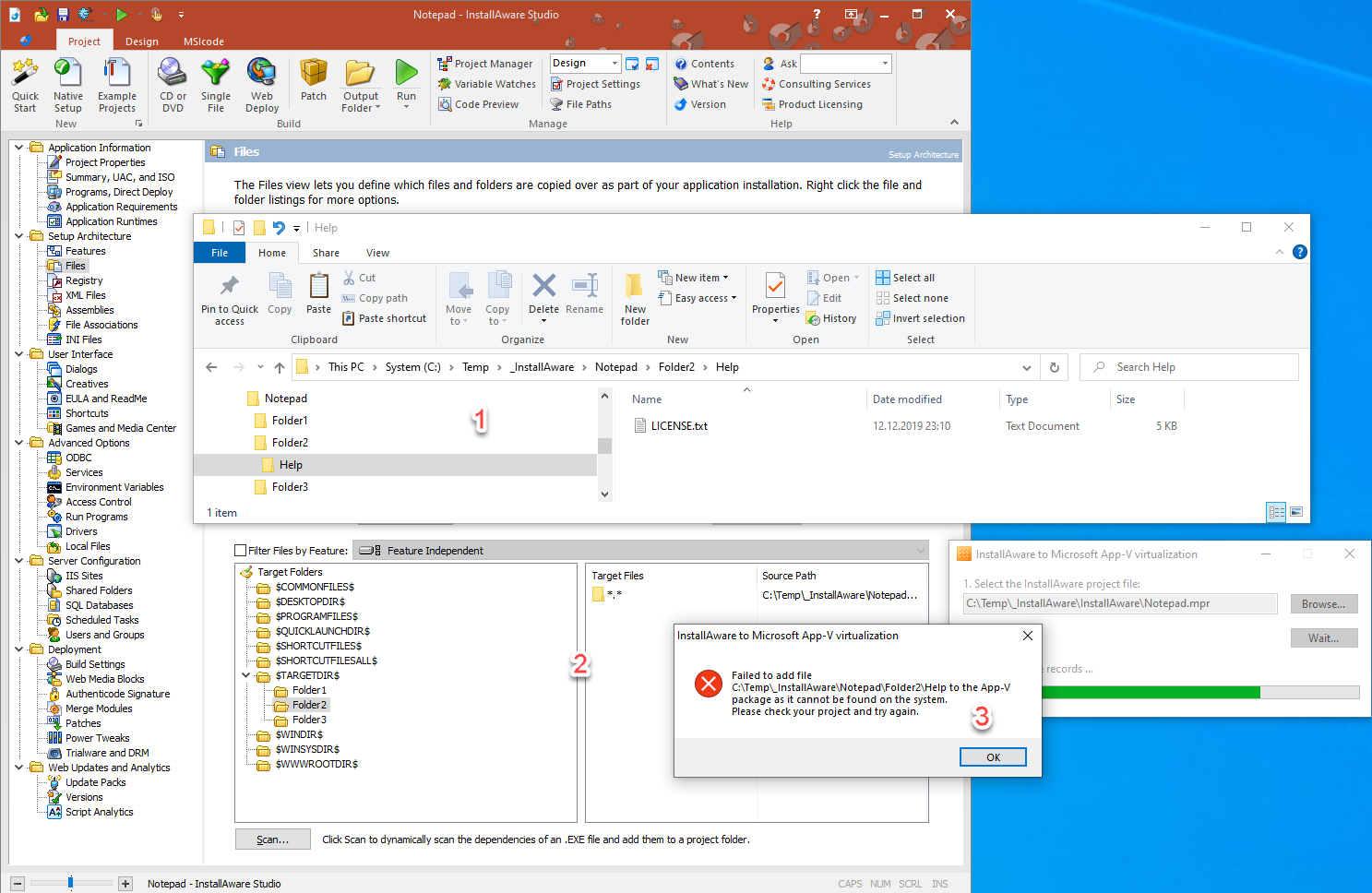Open Example Projects icon
The image size is (1372, 893).
[x=117, y=85]
